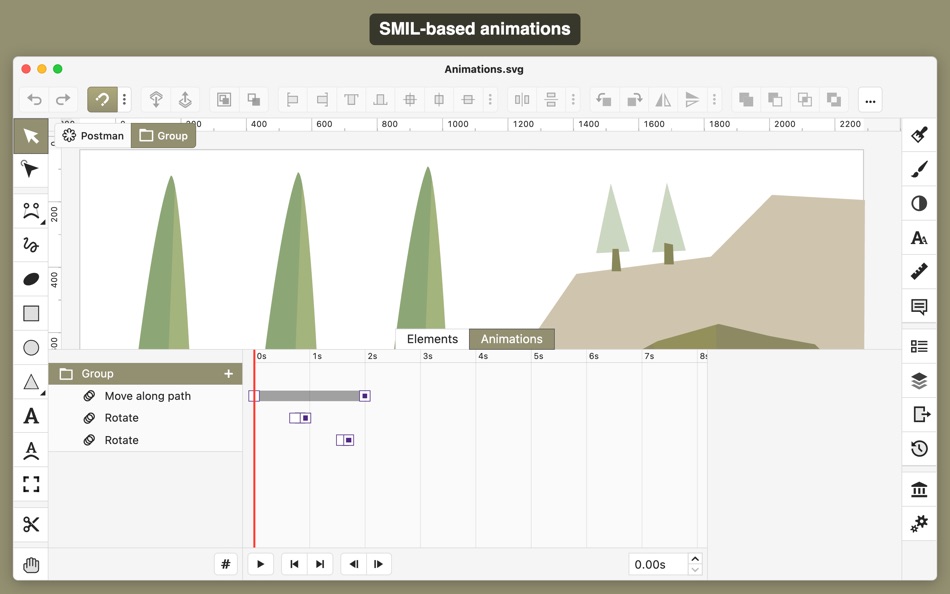The height and width of the screenshot is (594, 950).
Task: Open the Plugins settings panel
Action: (918, 523)
